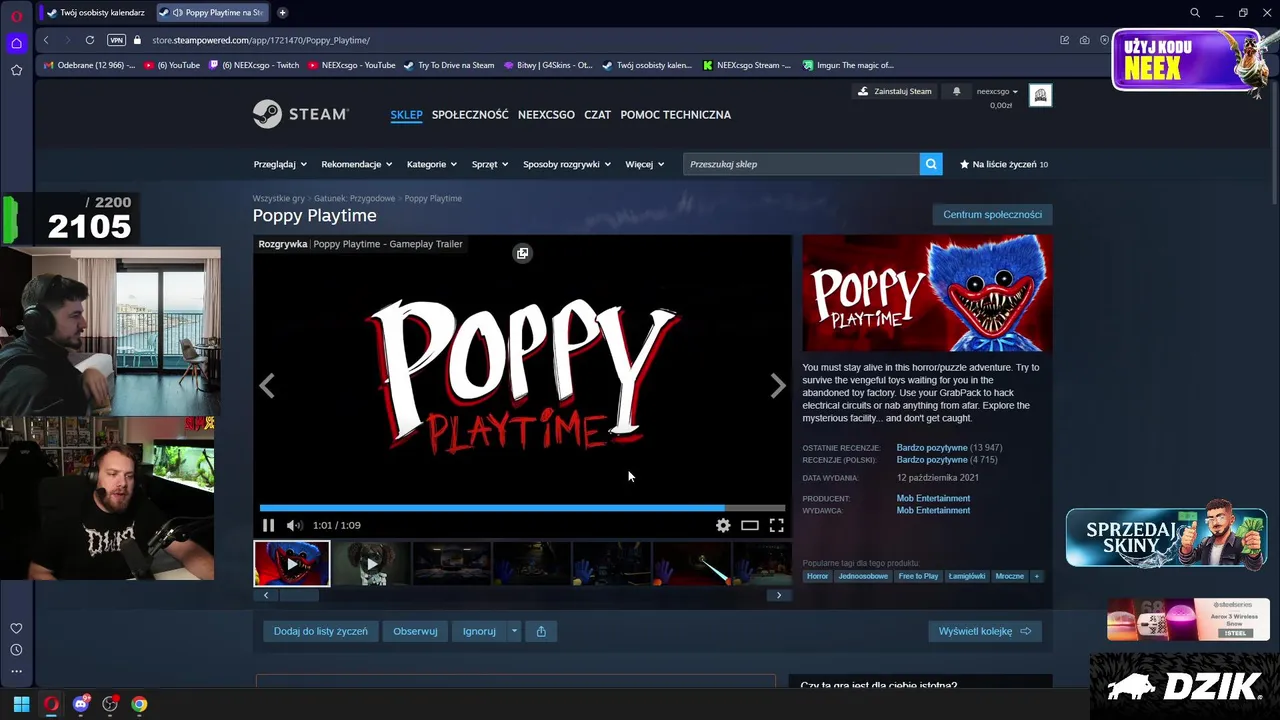Expand the Sprzęt menu

point(490,164)
